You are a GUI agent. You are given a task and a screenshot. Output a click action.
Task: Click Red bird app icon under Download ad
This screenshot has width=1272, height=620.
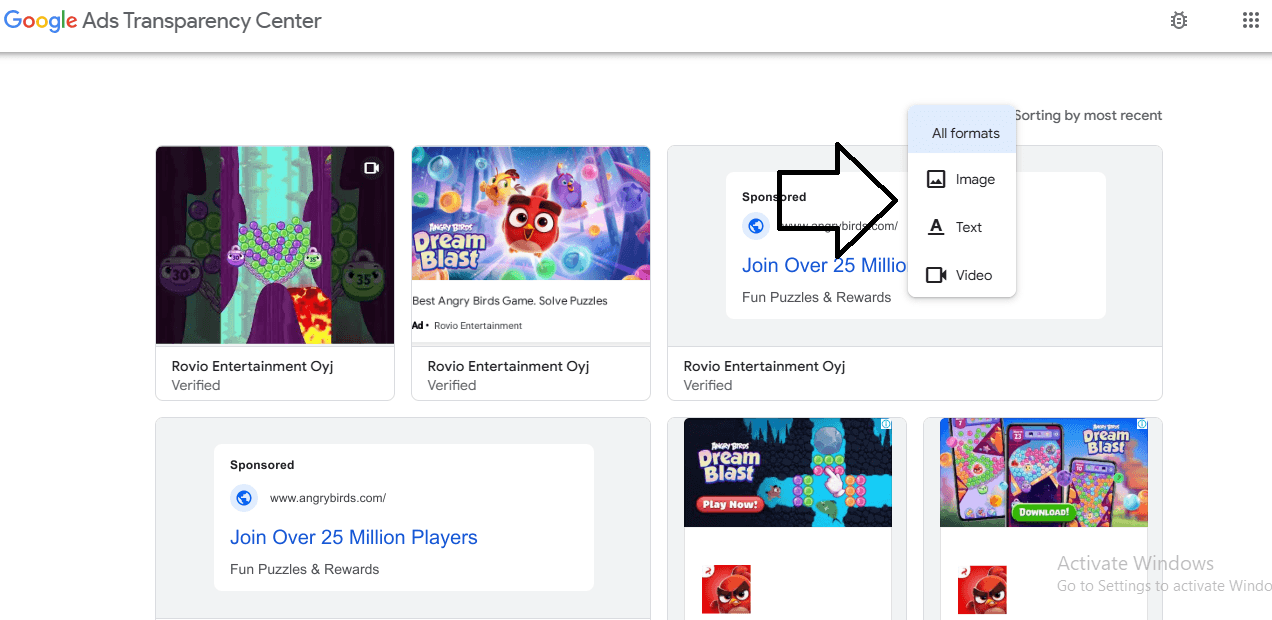[982, 589]
